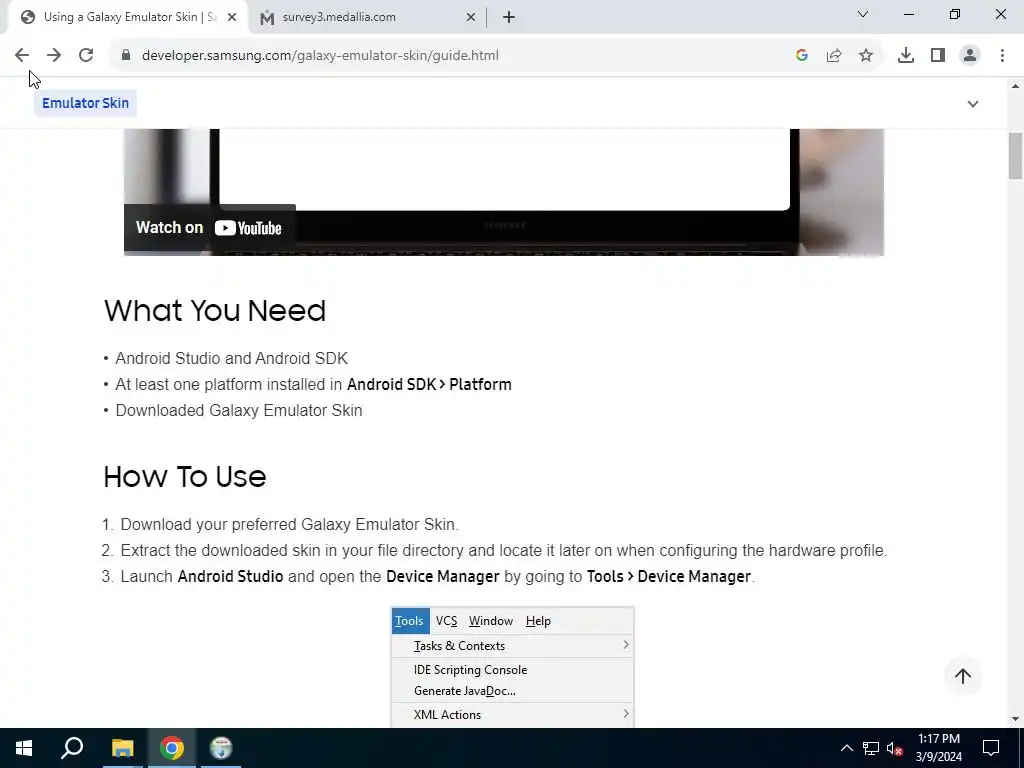The width and height of the screenshot is (1024, 768).
Task: Show hidden system tray icons
Action: coord(846,748)
